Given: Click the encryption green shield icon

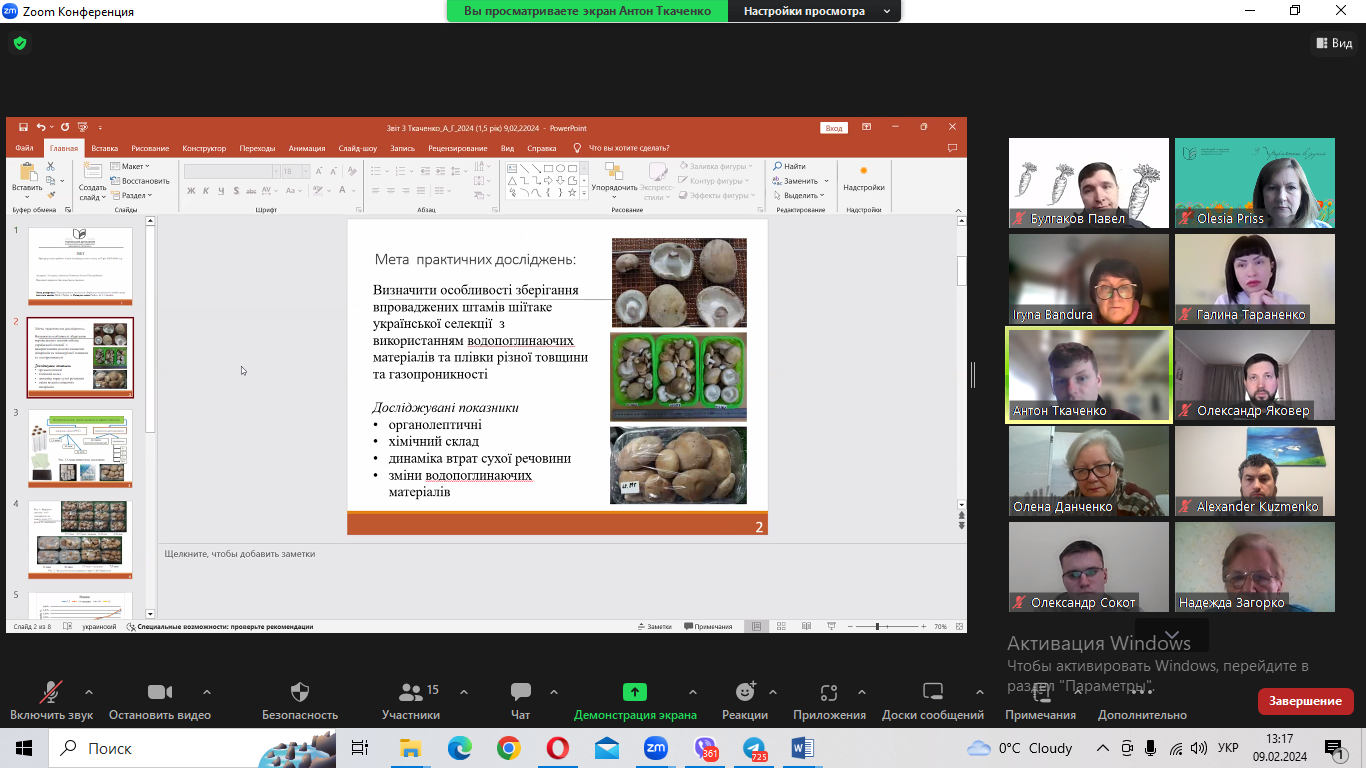Looking at the screenshot, I should (19, 43).
